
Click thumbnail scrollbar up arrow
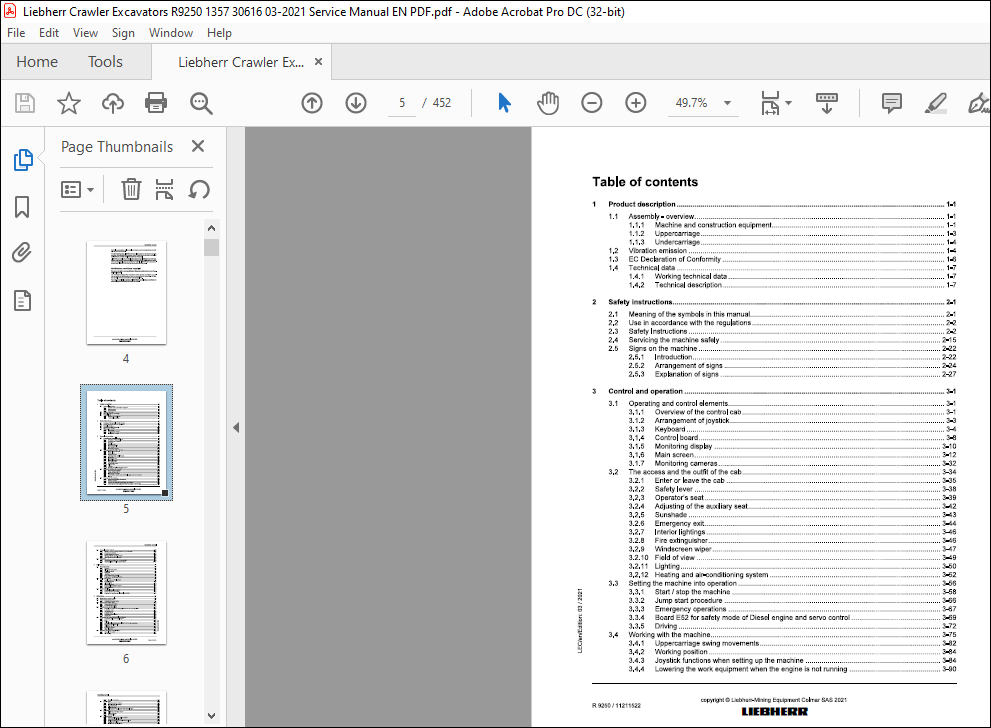click(212, 228)
